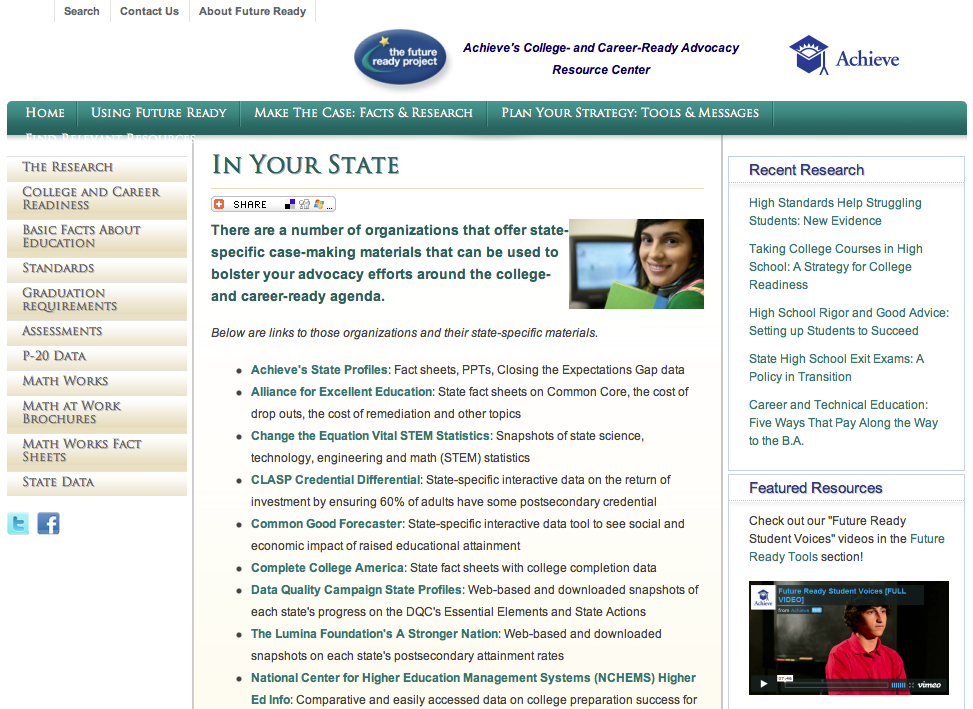Open Alliance for Excellent Education link
Screen dimensions: 973x709
341,392
